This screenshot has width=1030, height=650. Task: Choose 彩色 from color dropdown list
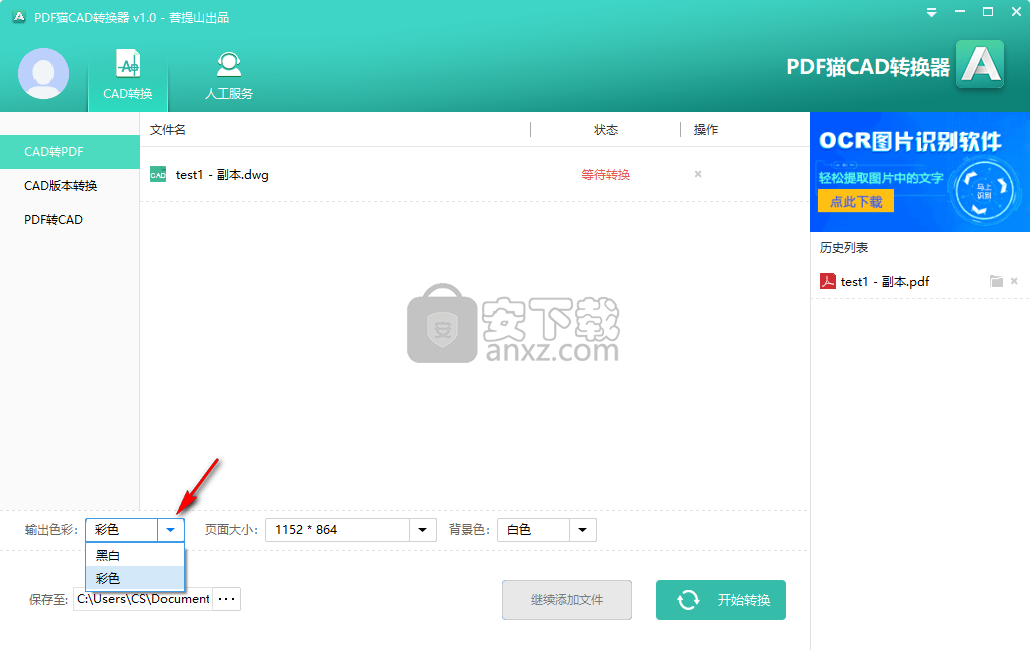coord(135,578)
